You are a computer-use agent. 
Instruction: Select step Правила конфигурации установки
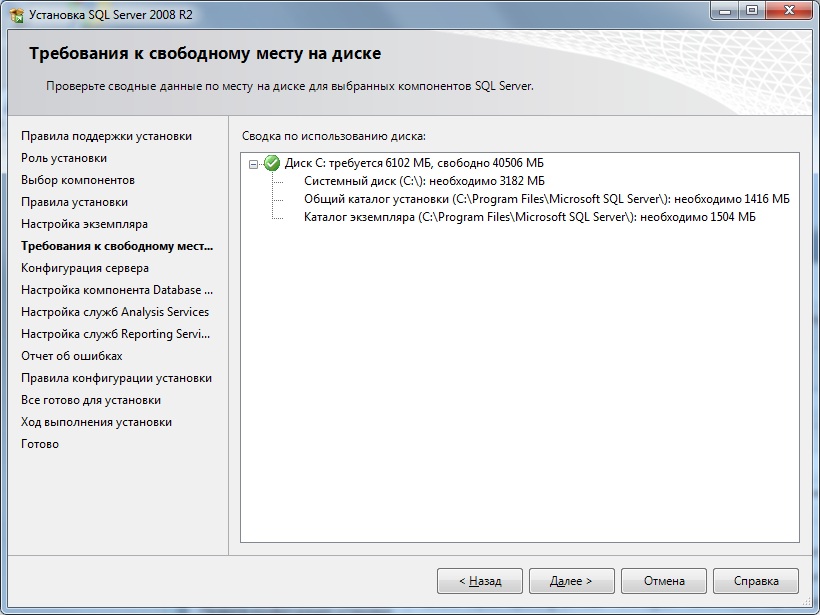(x=116, y=378)
